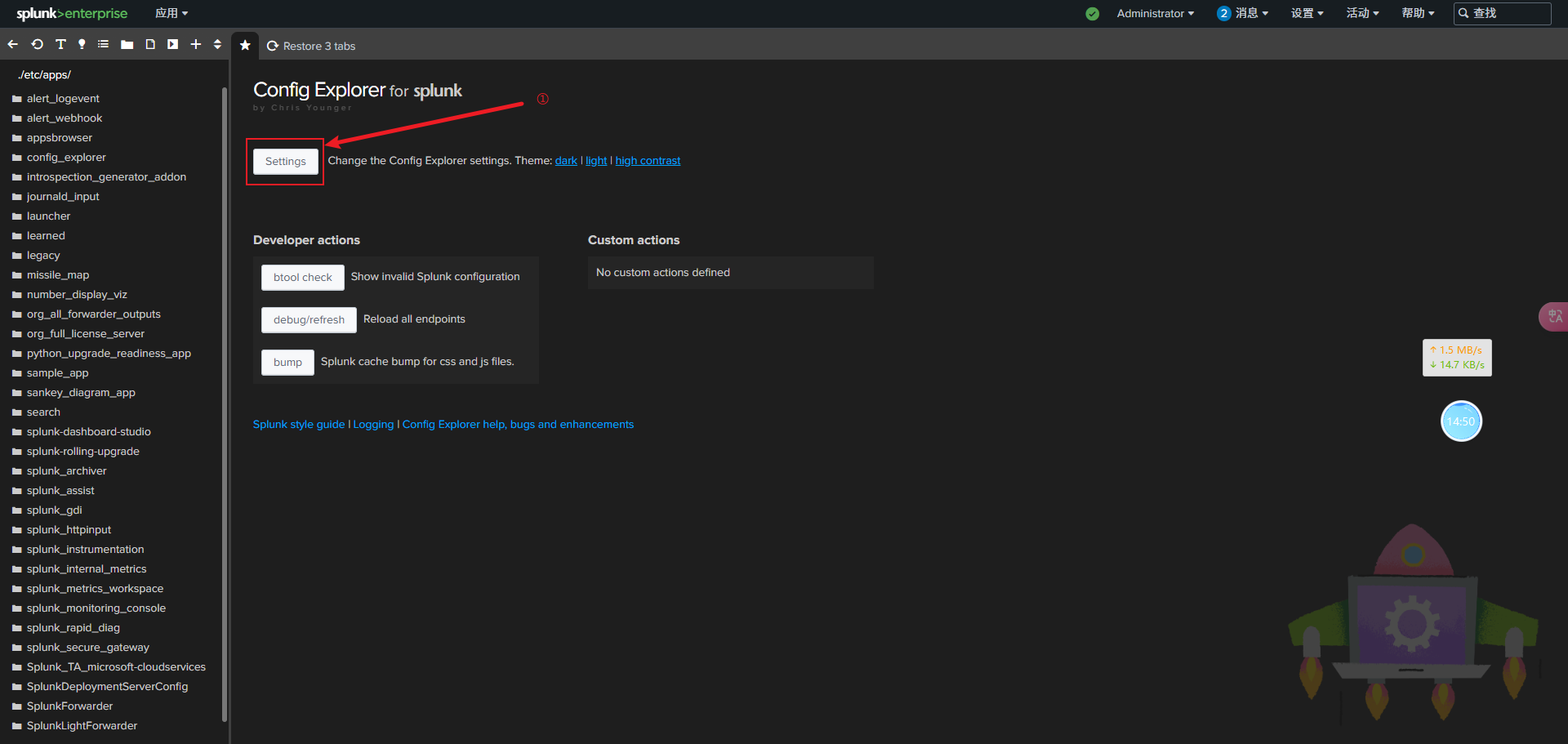Open the introspection_generator_addon folder
The image size is (1568, 744).
(x=106, y=177)
